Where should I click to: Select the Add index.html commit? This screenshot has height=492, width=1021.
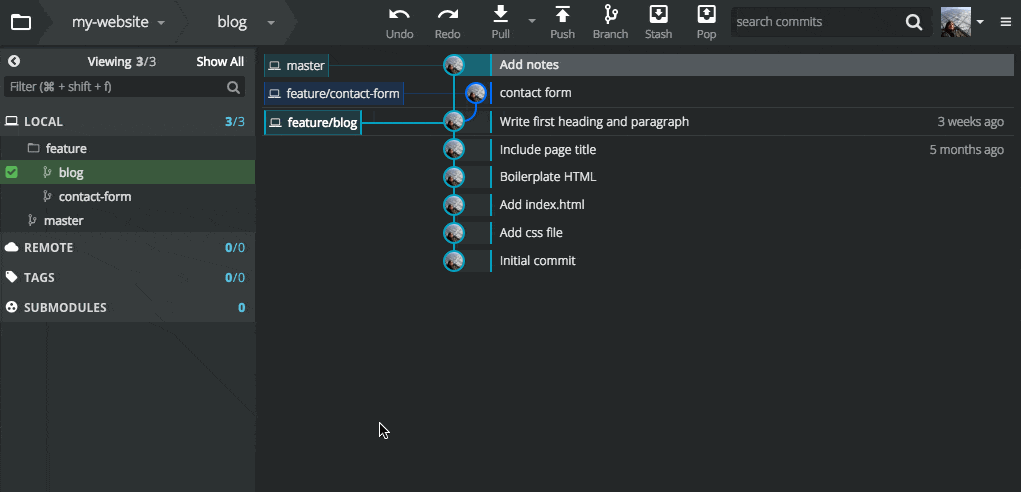point(542,205)
